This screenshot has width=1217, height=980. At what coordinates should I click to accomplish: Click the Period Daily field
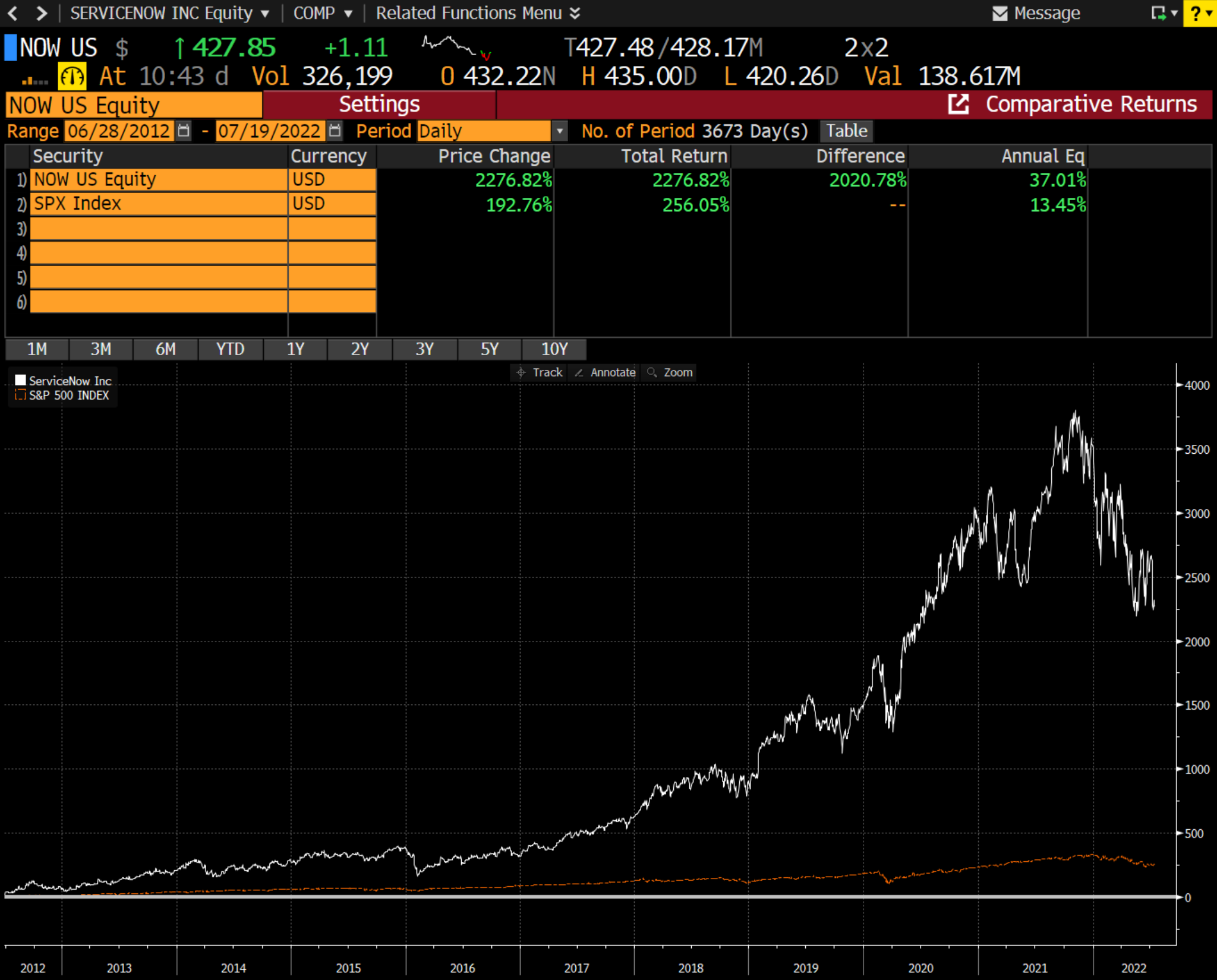click(484, 131)
